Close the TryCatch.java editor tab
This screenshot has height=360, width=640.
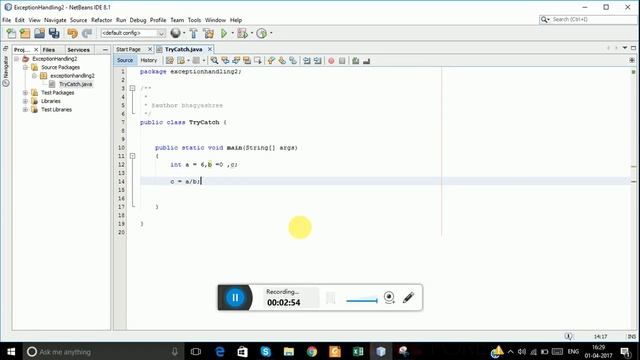click(x=210, y=49)
